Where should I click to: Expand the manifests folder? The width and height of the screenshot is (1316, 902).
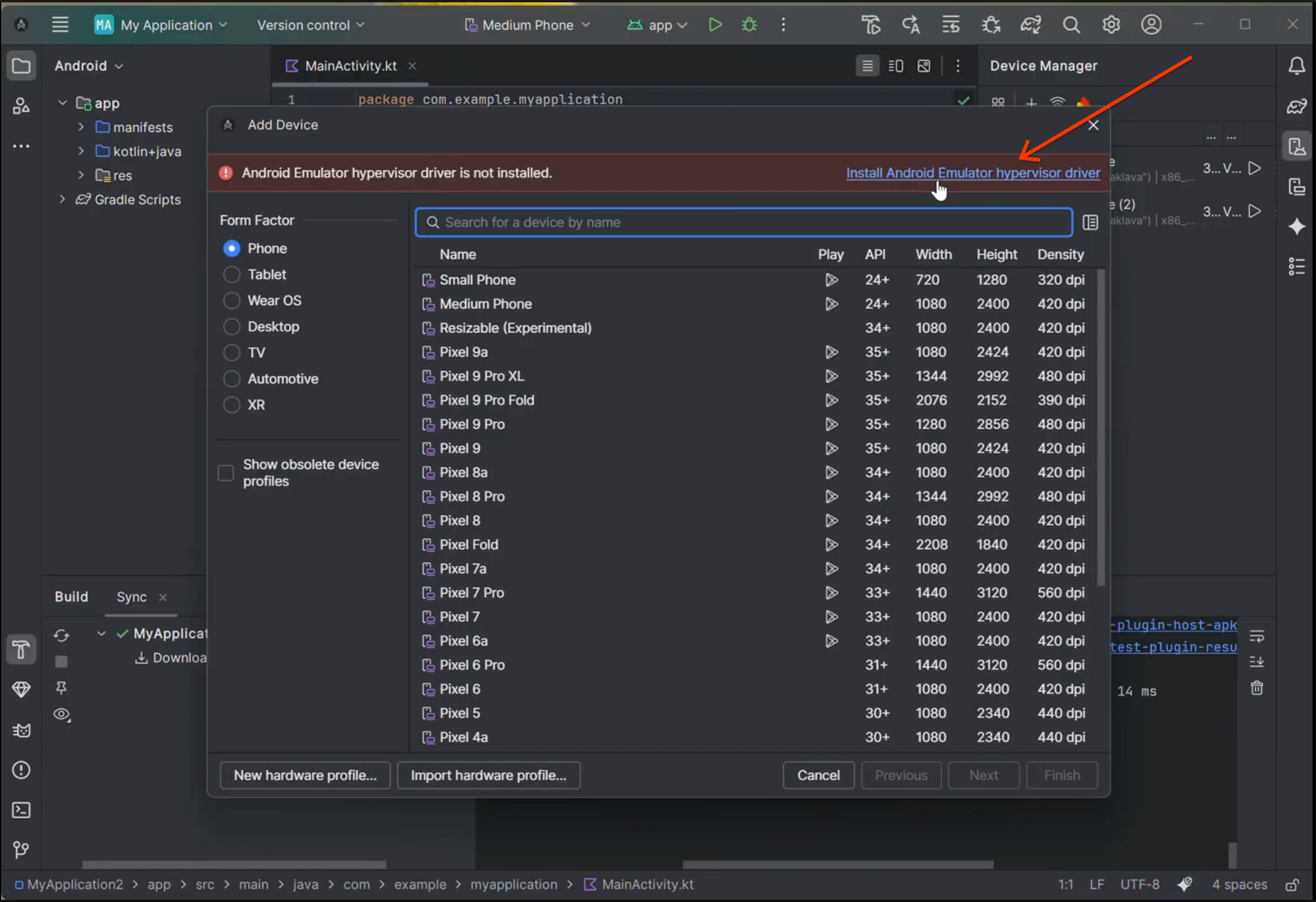coord(81,127)
